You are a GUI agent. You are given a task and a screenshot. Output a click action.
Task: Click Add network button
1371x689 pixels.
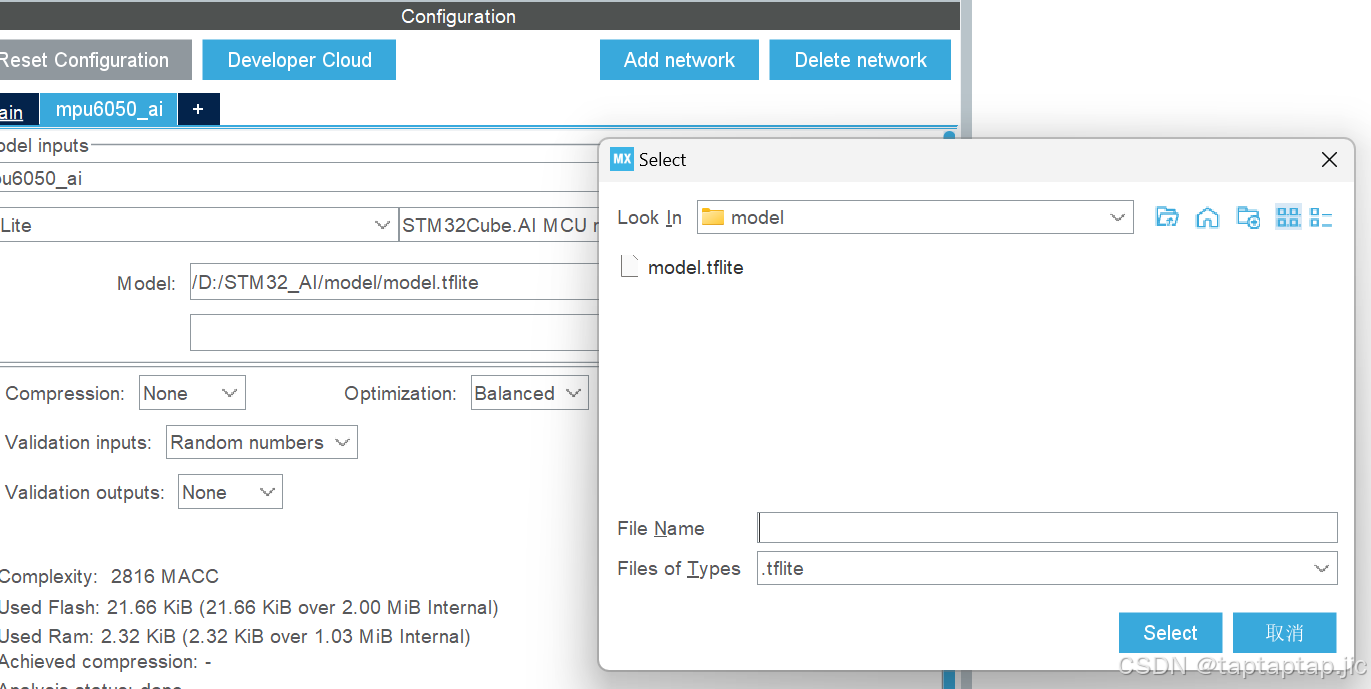coord(679,60)
